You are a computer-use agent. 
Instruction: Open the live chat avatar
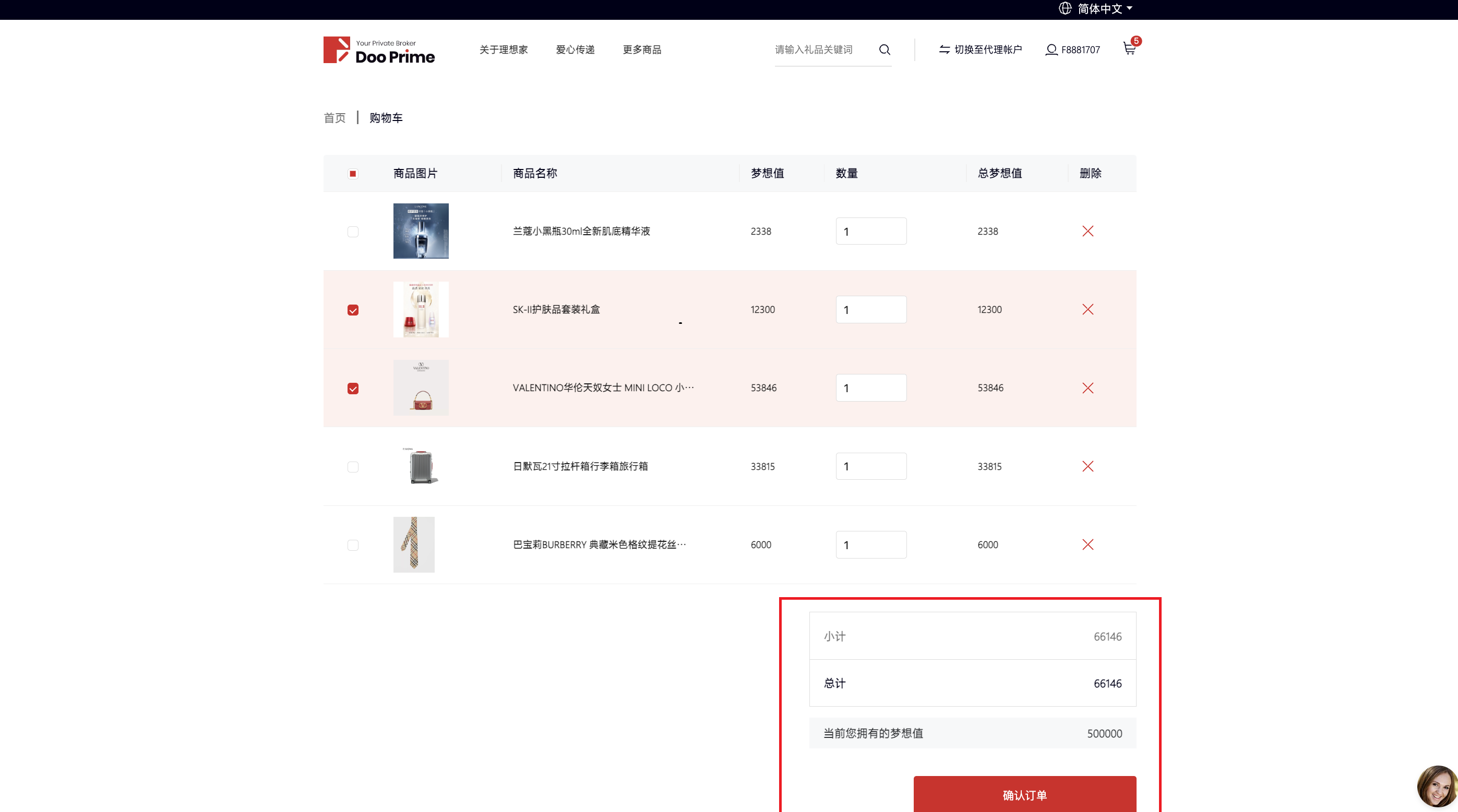click(x=1437, y=786)
